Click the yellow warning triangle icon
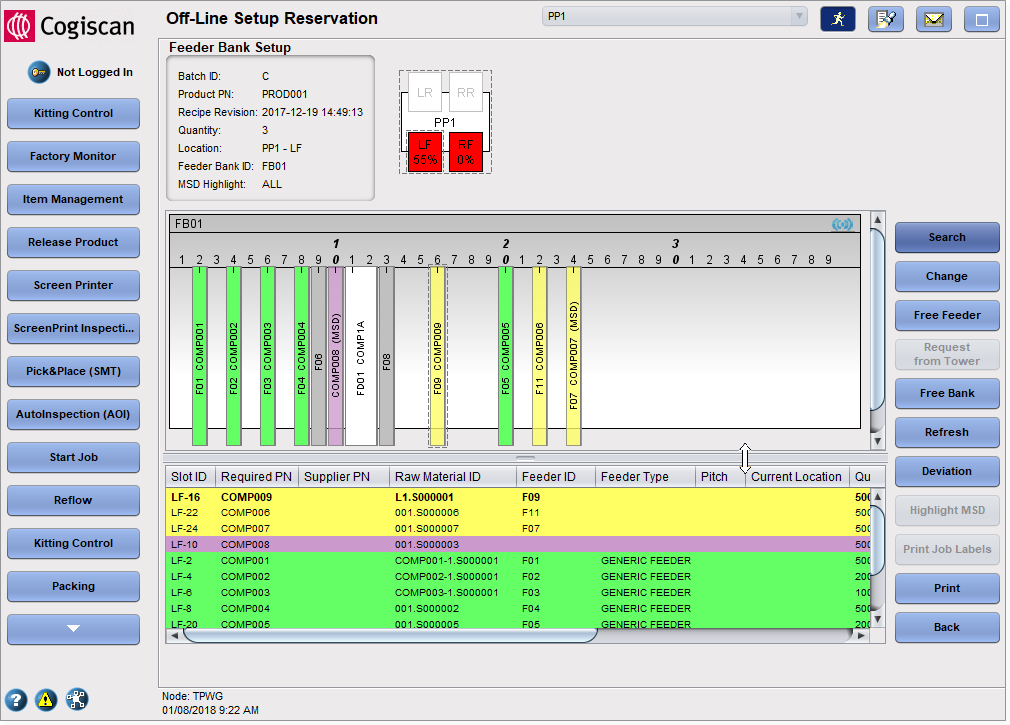Image resolution: width=1010 pixels, height=725 pixels. (46, 699)
